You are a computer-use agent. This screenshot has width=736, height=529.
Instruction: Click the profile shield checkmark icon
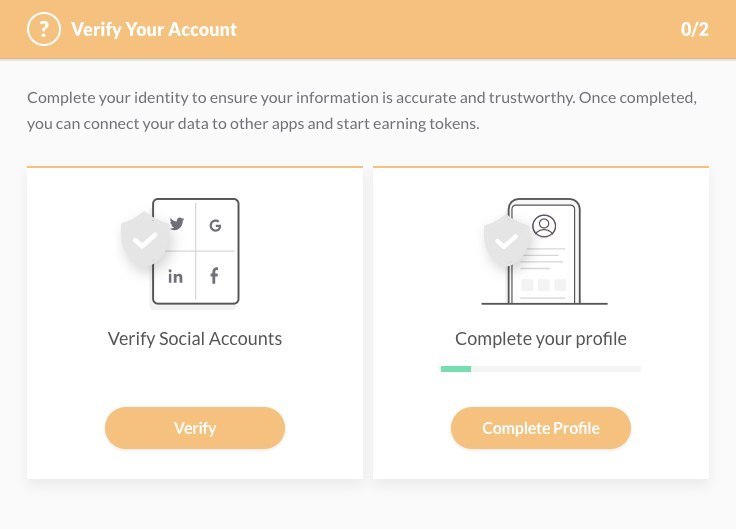tap(507, 241)
